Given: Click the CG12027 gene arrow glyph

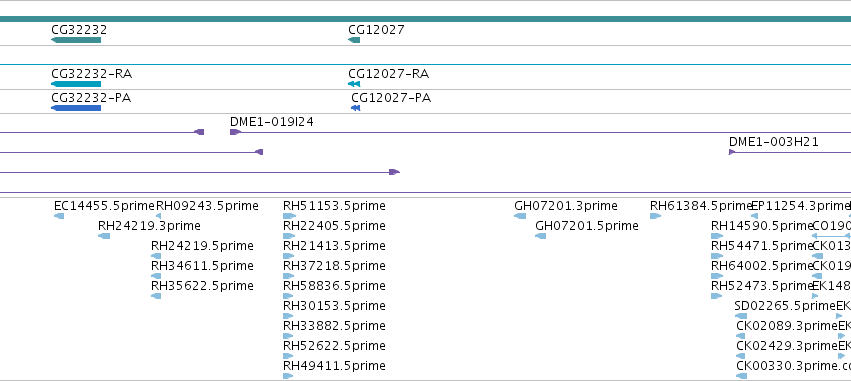Looking at the screenshot, I should pyautogui.click(x=354, y=40).
